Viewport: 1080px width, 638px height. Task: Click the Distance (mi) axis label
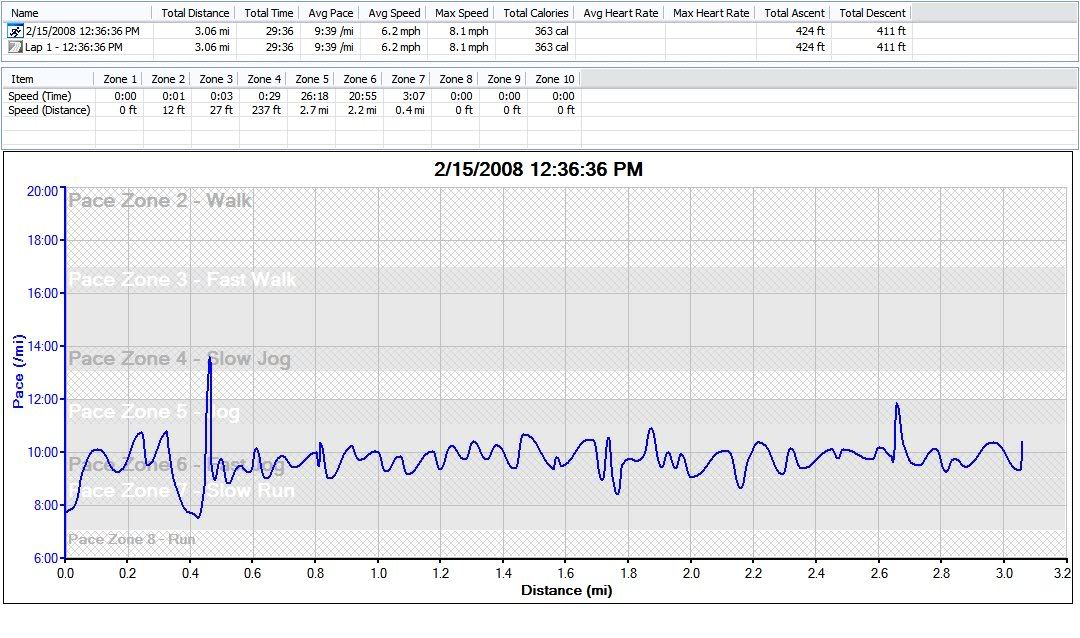tap(566, 590)
